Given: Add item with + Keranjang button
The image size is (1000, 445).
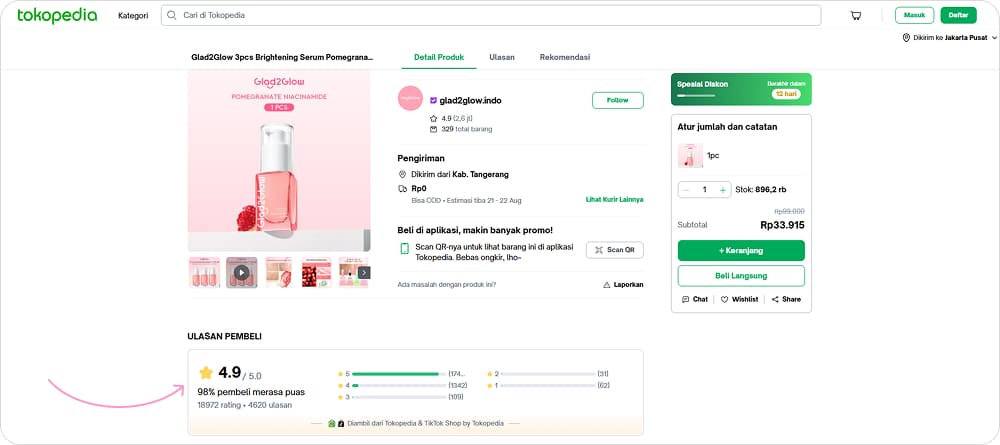Looking at the screenshot, I should (x=741, y=251).
